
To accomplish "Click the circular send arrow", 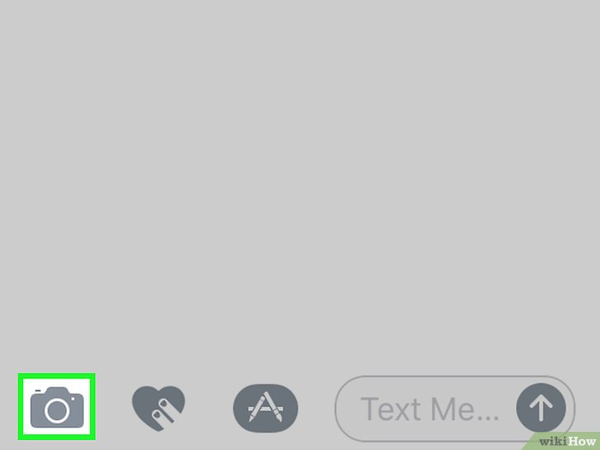I will click(x=541, y=408).
